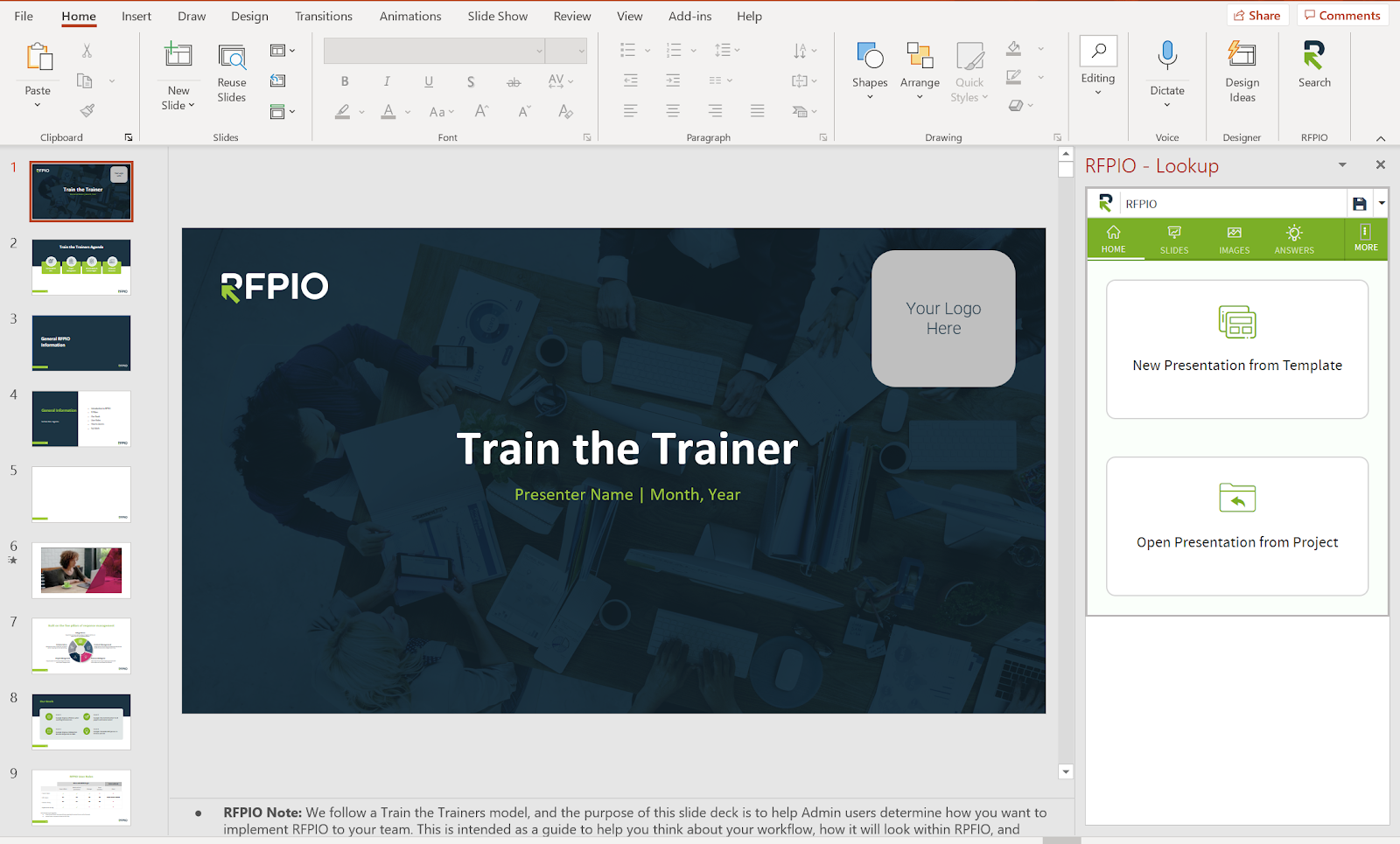Expand the Paste options arrow

point(38,105)
